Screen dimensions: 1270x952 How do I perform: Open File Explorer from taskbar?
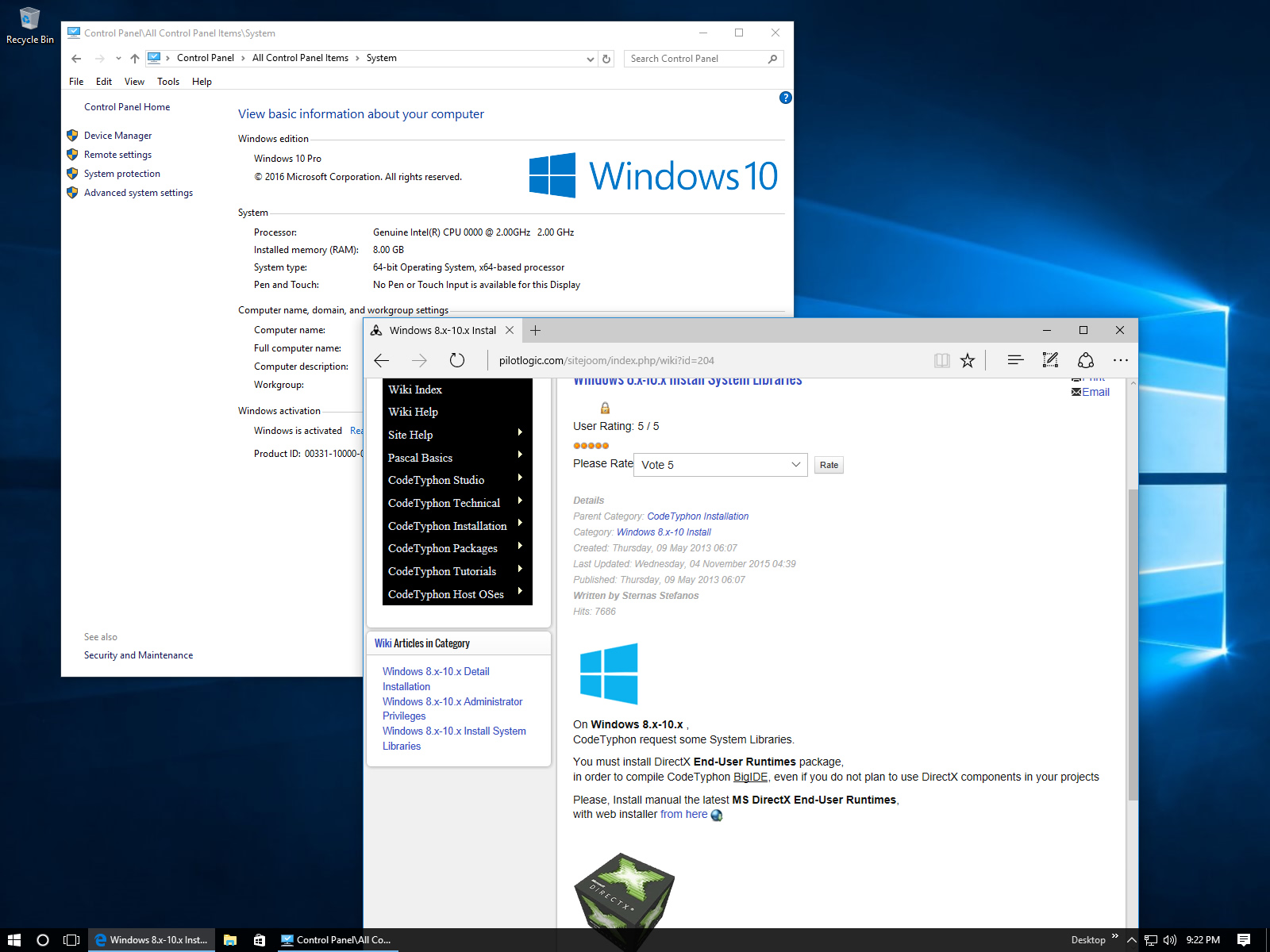(x=230, y=940)
